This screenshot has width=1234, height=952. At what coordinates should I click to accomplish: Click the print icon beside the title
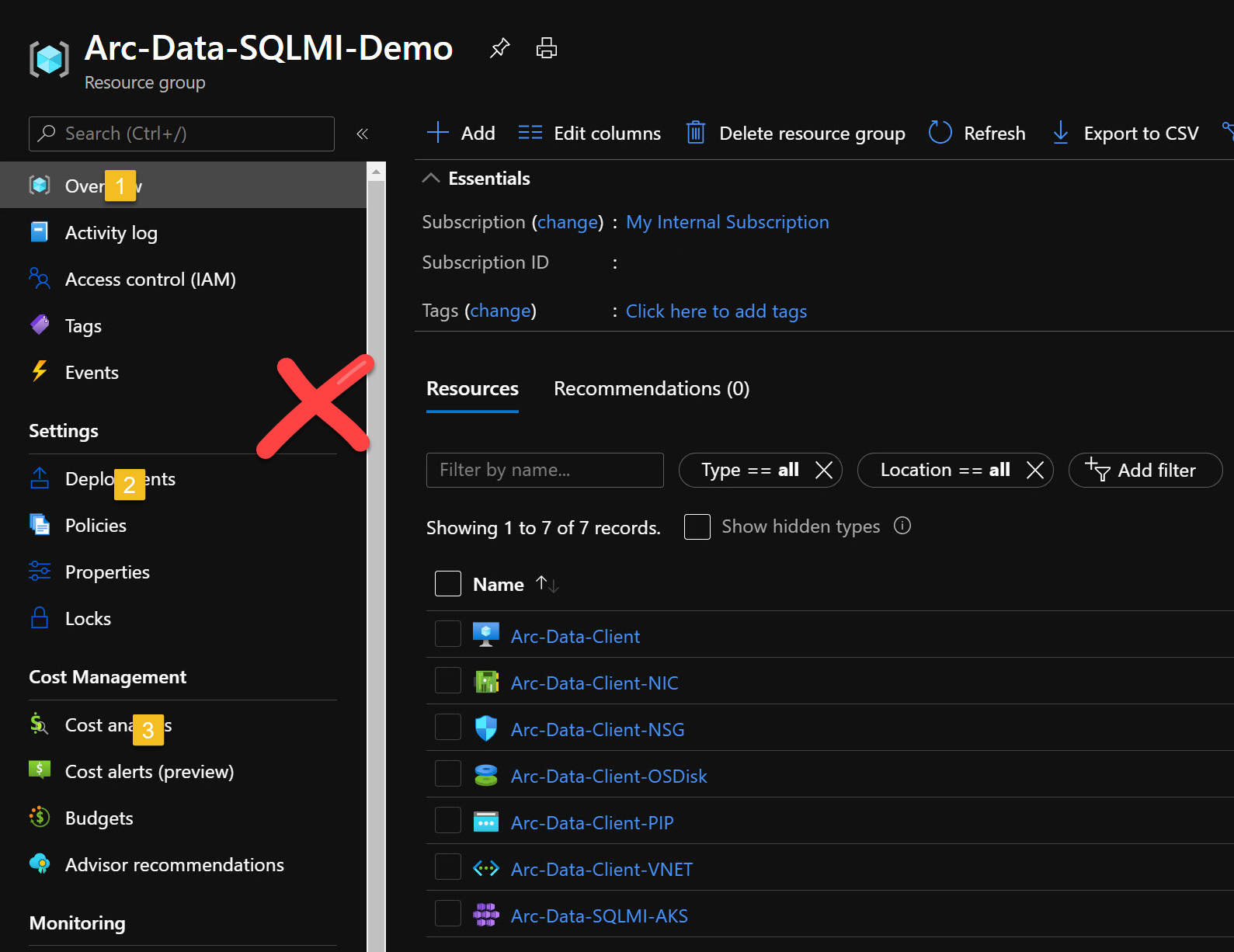[x=547, y=48]
